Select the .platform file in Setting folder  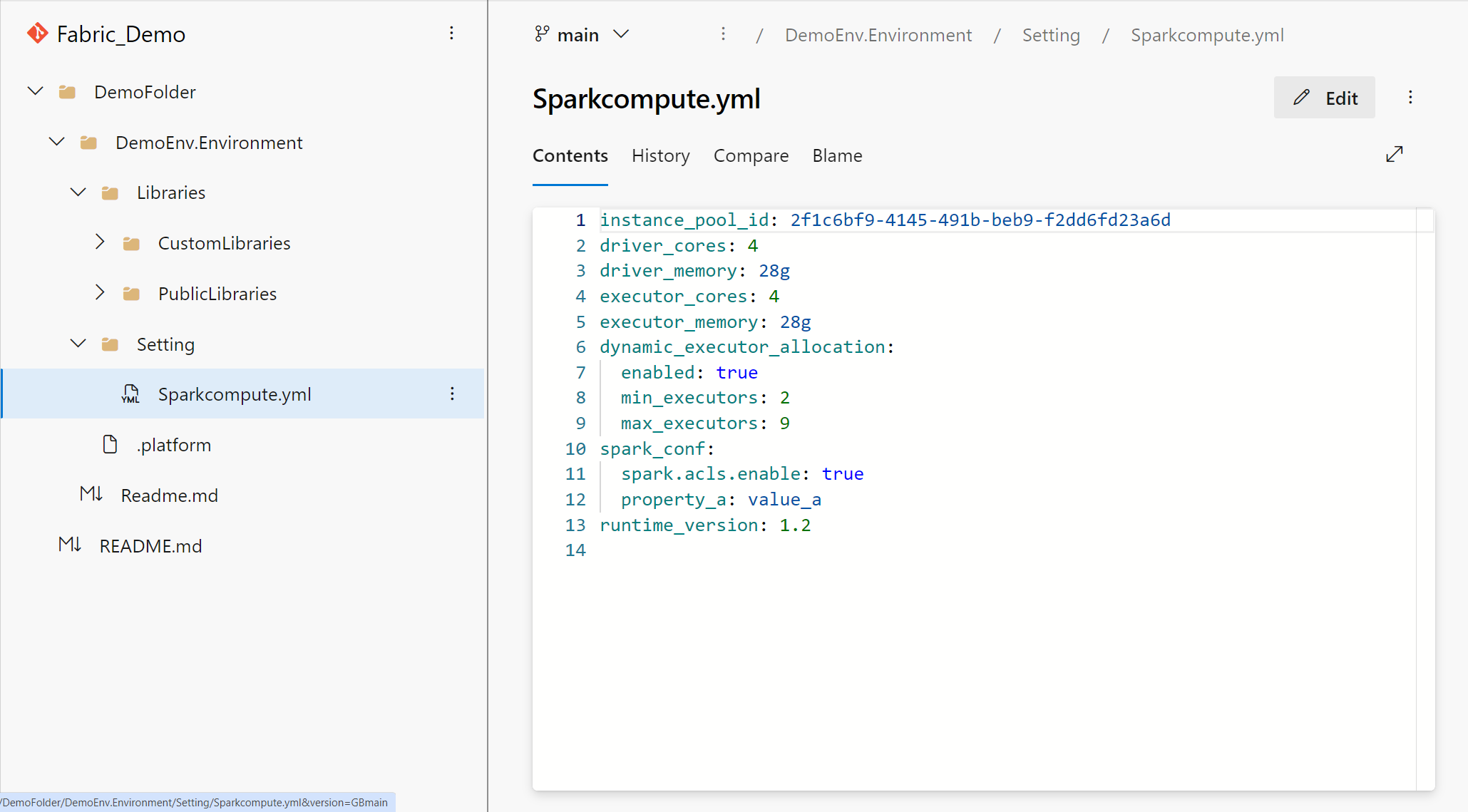click(175, 444)
